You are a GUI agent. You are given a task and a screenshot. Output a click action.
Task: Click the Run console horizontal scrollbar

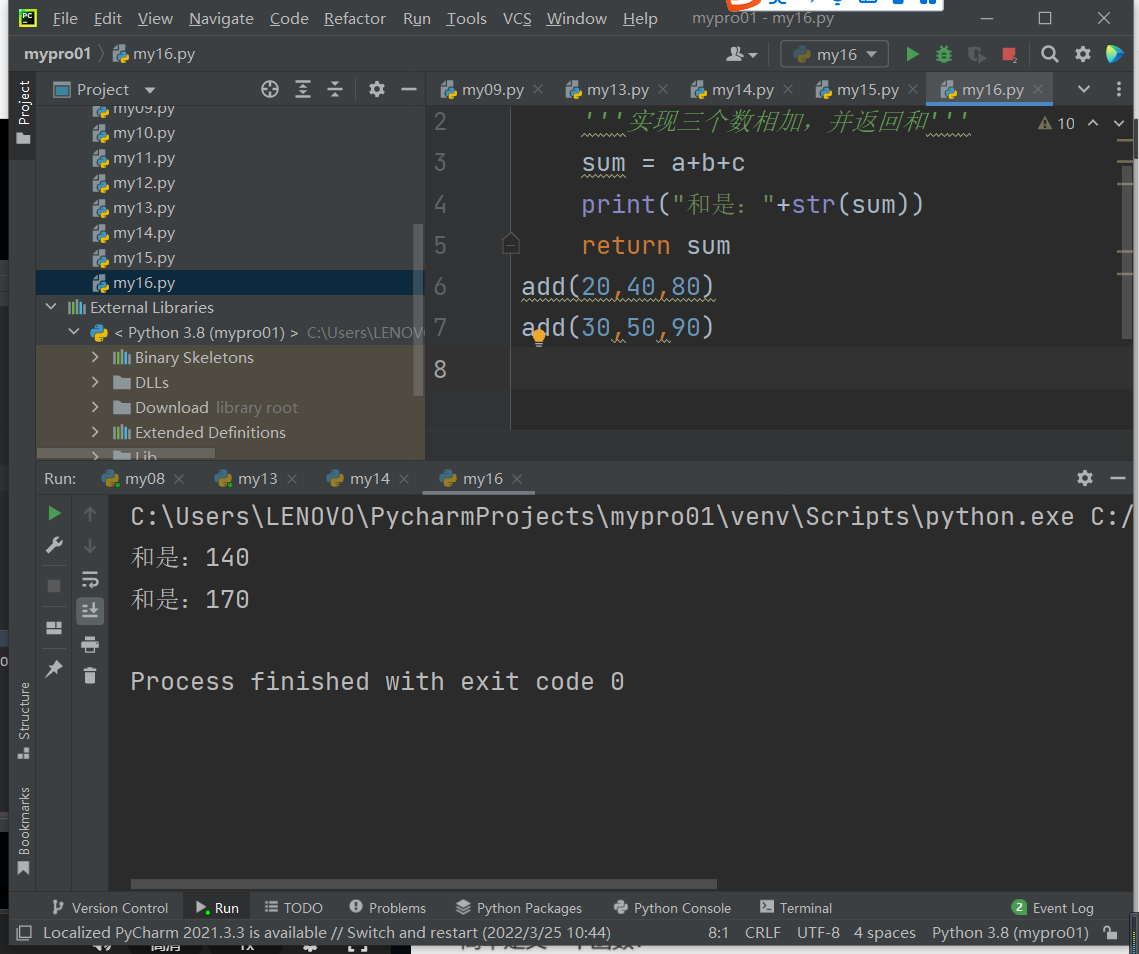click(423, 884)
